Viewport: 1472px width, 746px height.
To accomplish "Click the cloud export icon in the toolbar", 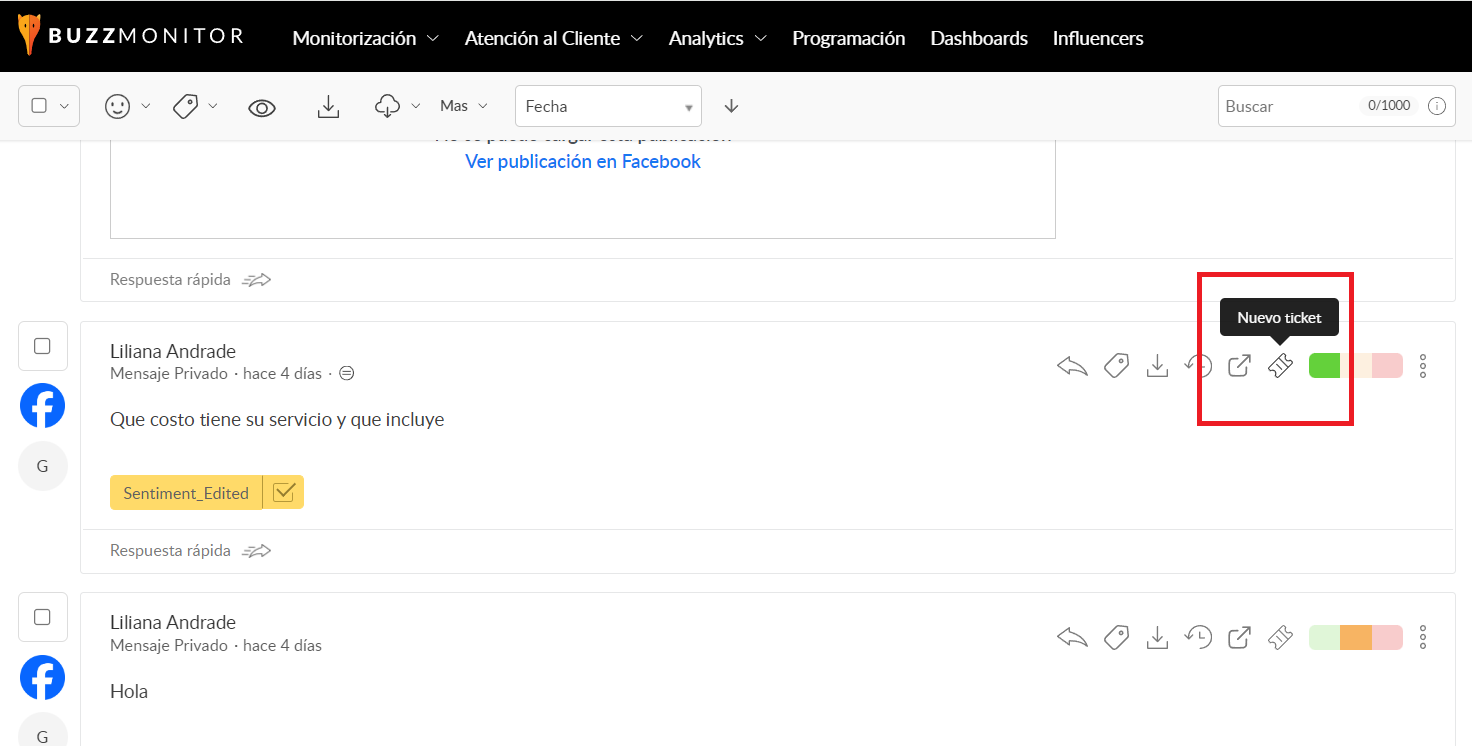I will (x=389, y=105).
